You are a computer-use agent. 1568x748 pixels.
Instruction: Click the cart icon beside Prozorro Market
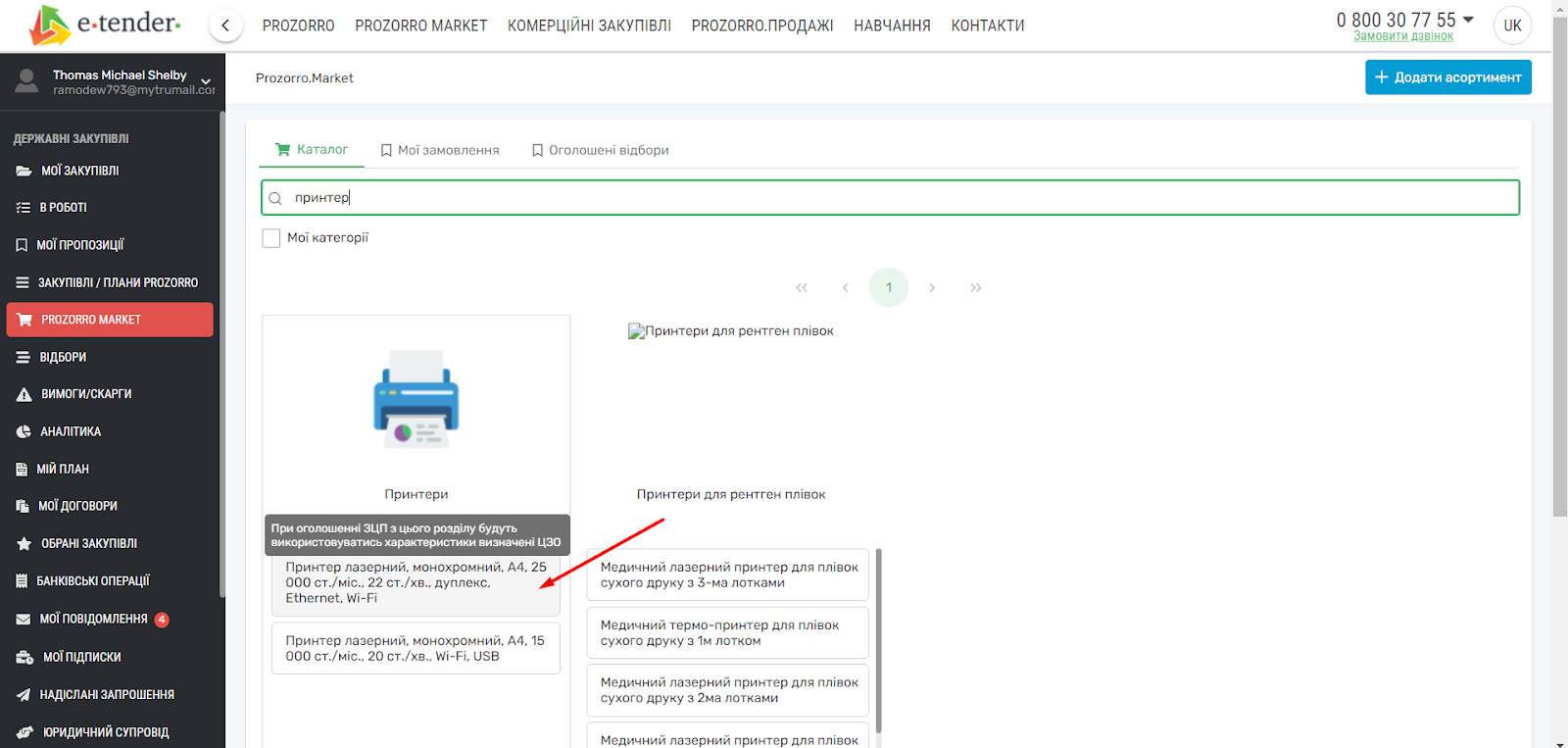(x=24, y=320)
